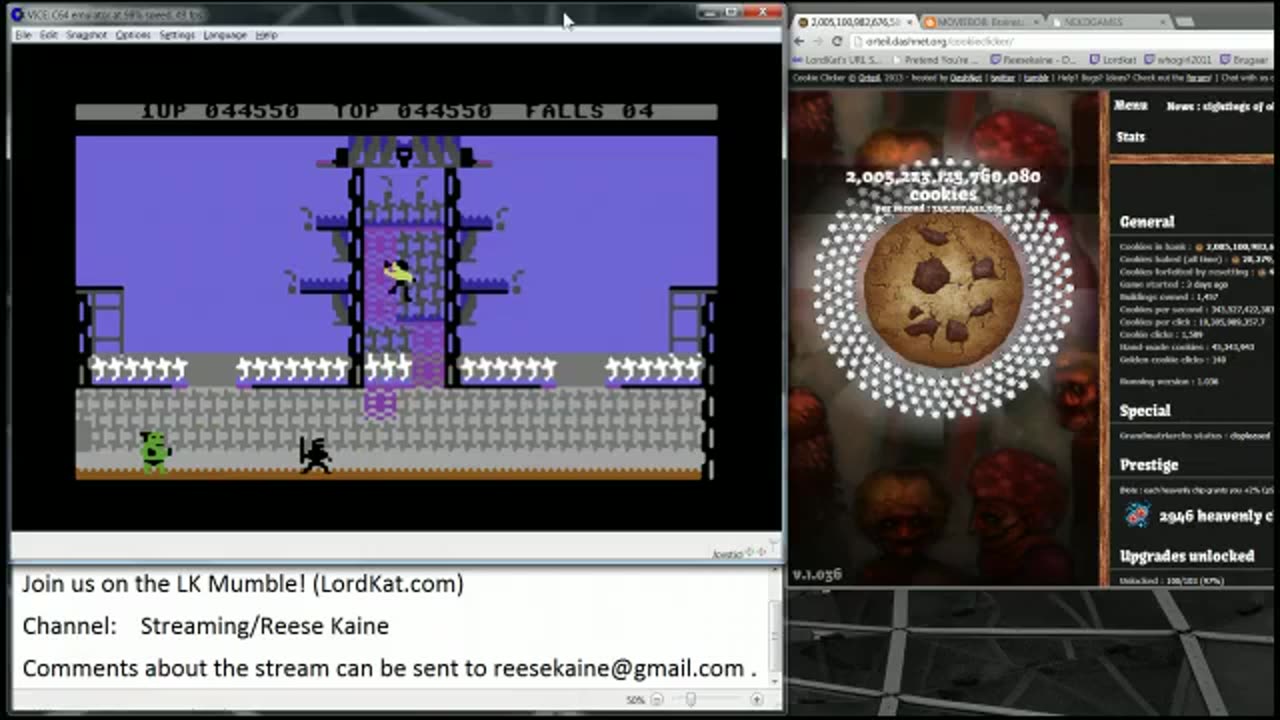This screenshot has width=1280, height=720.
Task: Reload the Cookie Clicker page
Action: [837, 42]
